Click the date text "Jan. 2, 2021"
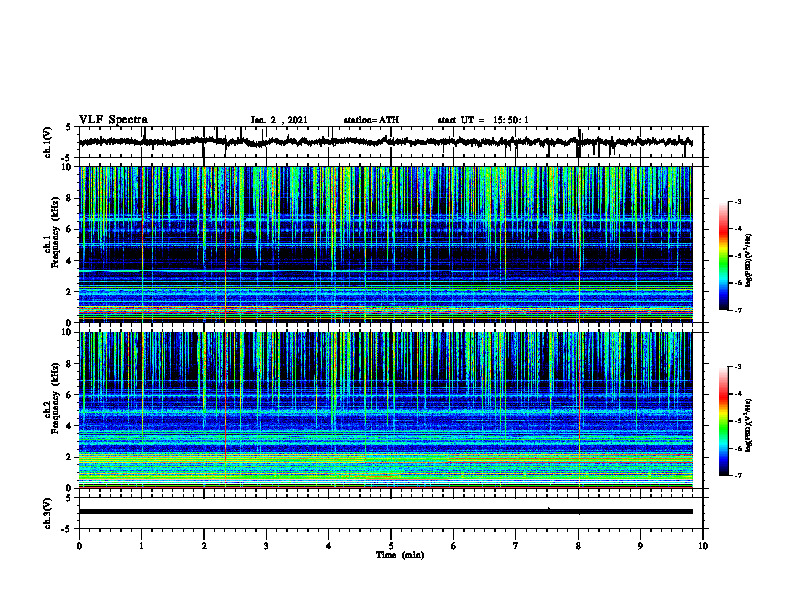The height and width of the screenshot is (612, 792). (x=279, y=120)
